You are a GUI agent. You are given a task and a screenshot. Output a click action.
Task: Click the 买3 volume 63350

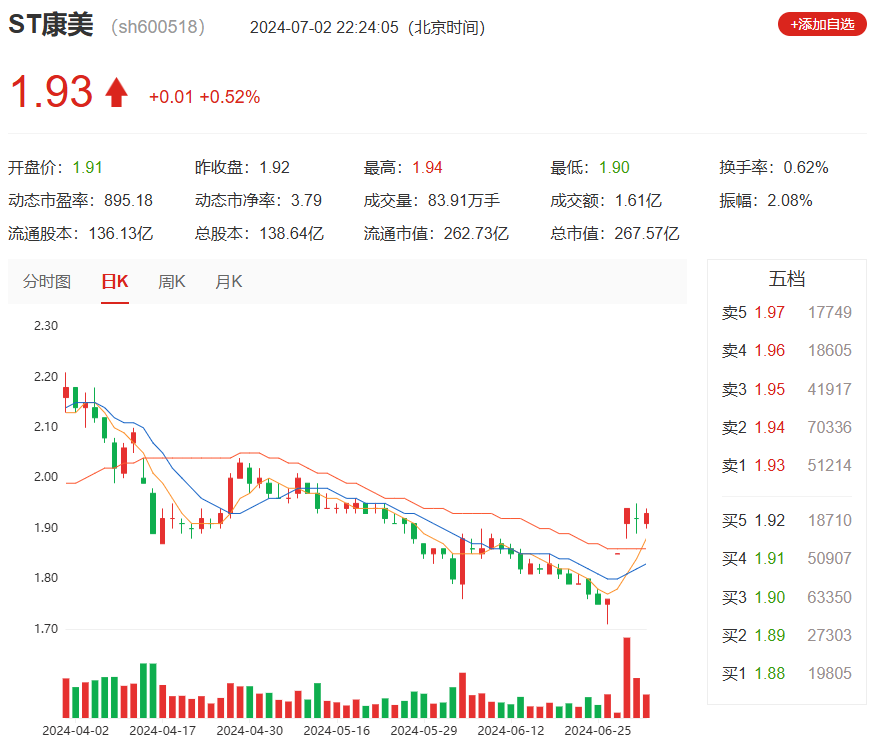[x=829, y=597]
